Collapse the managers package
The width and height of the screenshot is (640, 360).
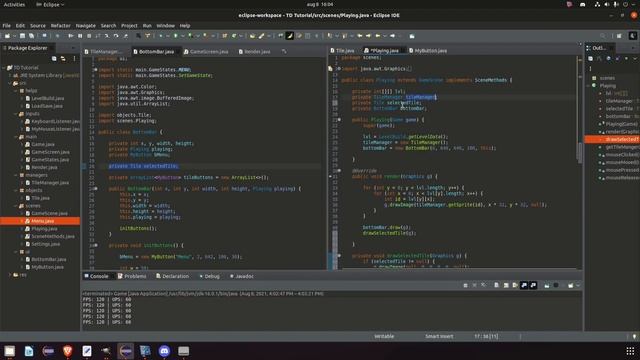(16, 175)
